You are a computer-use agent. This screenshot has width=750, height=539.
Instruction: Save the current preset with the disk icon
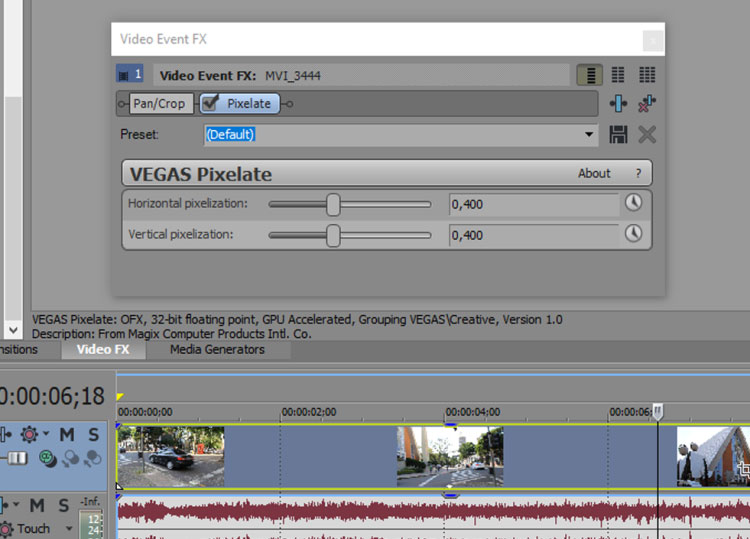(x=618, y=134)
